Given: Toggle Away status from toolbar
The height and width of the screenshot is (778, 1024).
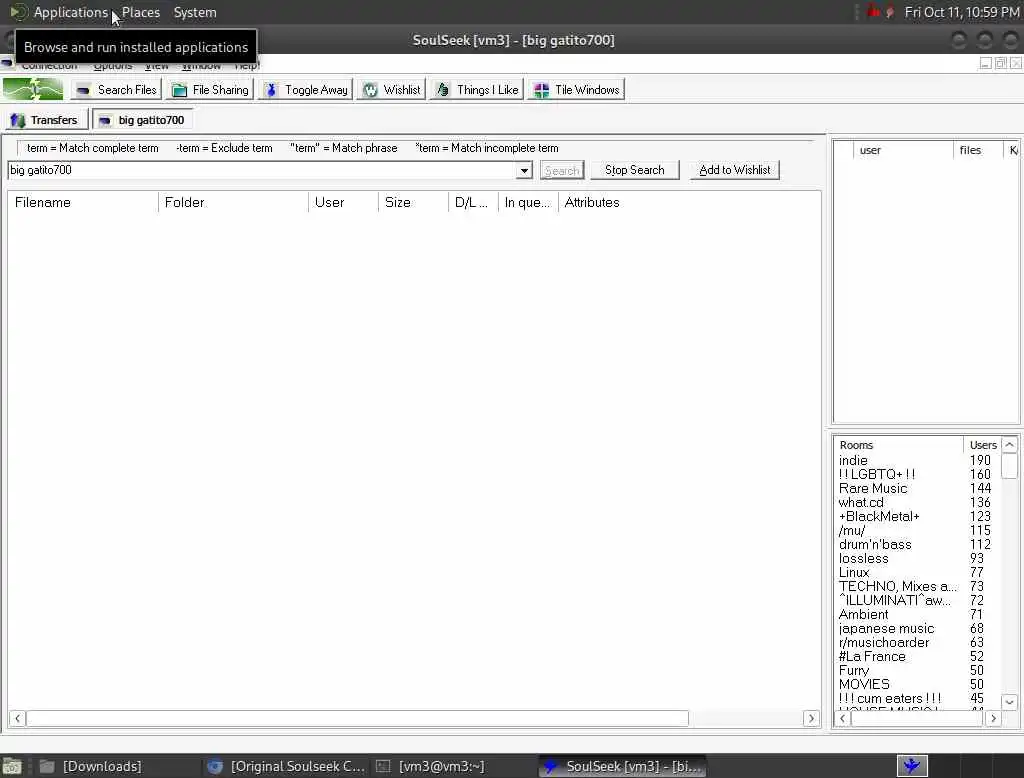Looking at the screenshot, I should (306, 90).
